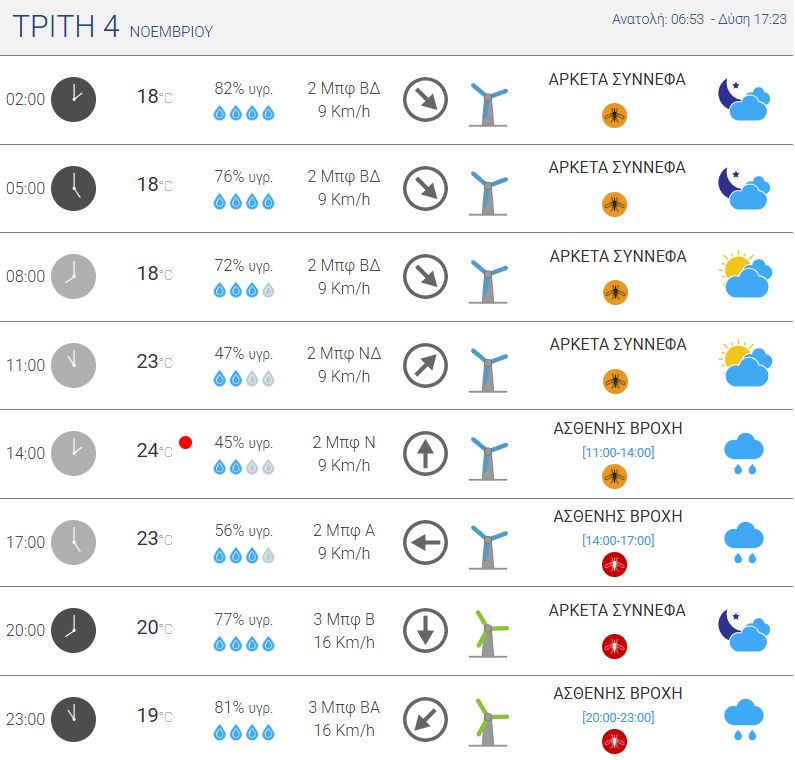795x760 pixels.
Task: Click the humidity droplets for 47% υγρ.
Action: 243,379
